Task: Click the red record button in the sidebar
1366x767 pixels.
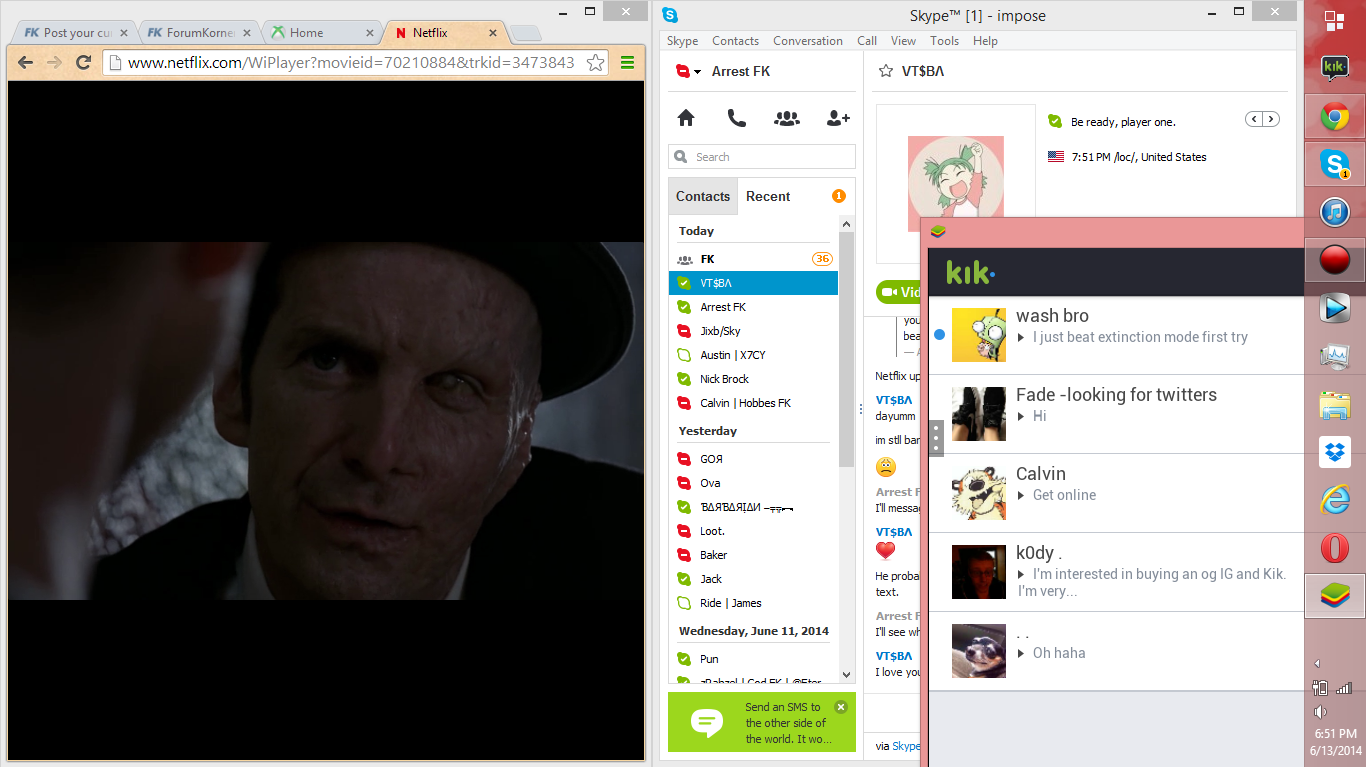Action: pyautogui.click(x=1335, y=260)
